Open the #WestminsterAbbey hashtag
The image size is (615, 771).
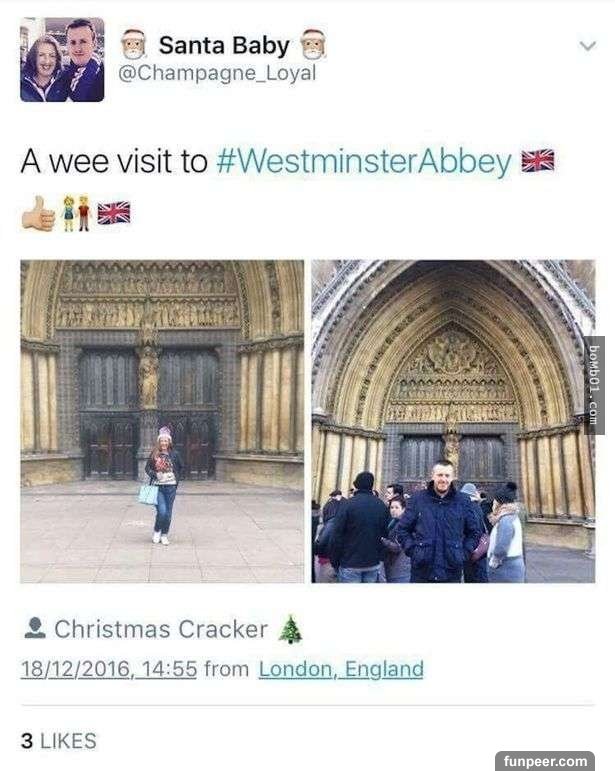point(364,162)
